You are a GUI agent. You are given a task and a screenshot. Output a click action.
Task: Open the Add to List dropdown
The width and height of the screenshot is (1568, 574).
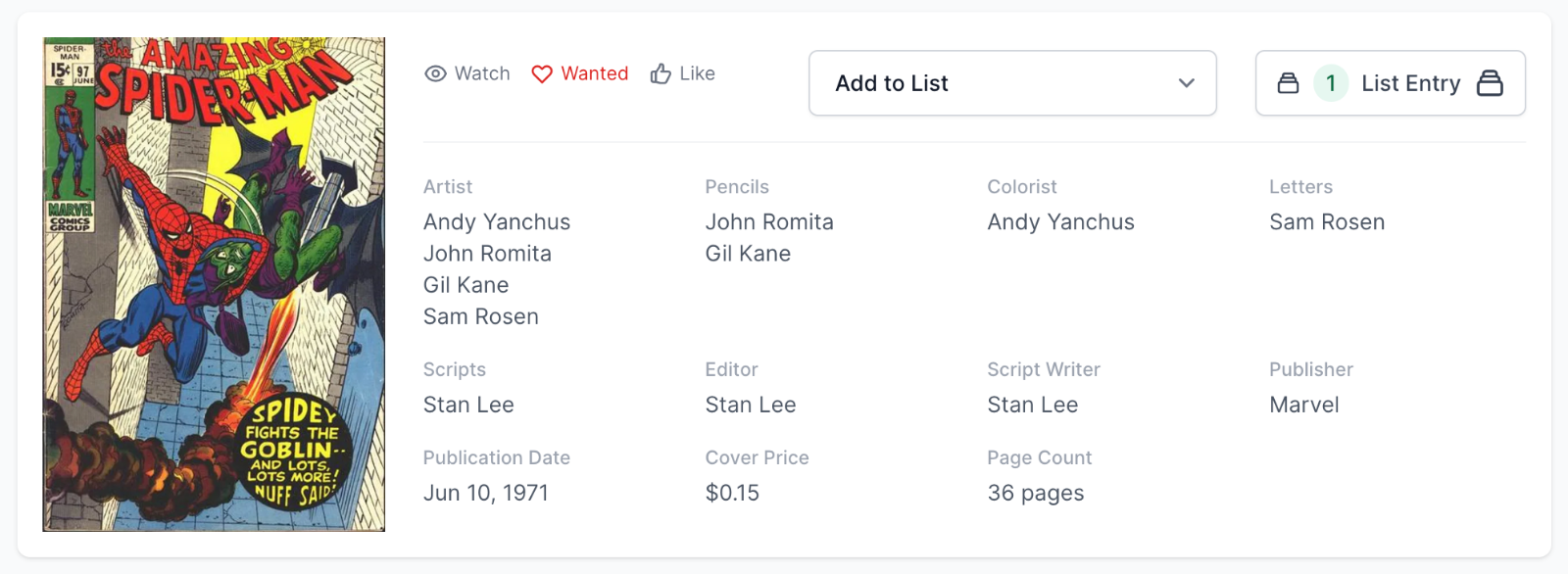coord(1011,83)
